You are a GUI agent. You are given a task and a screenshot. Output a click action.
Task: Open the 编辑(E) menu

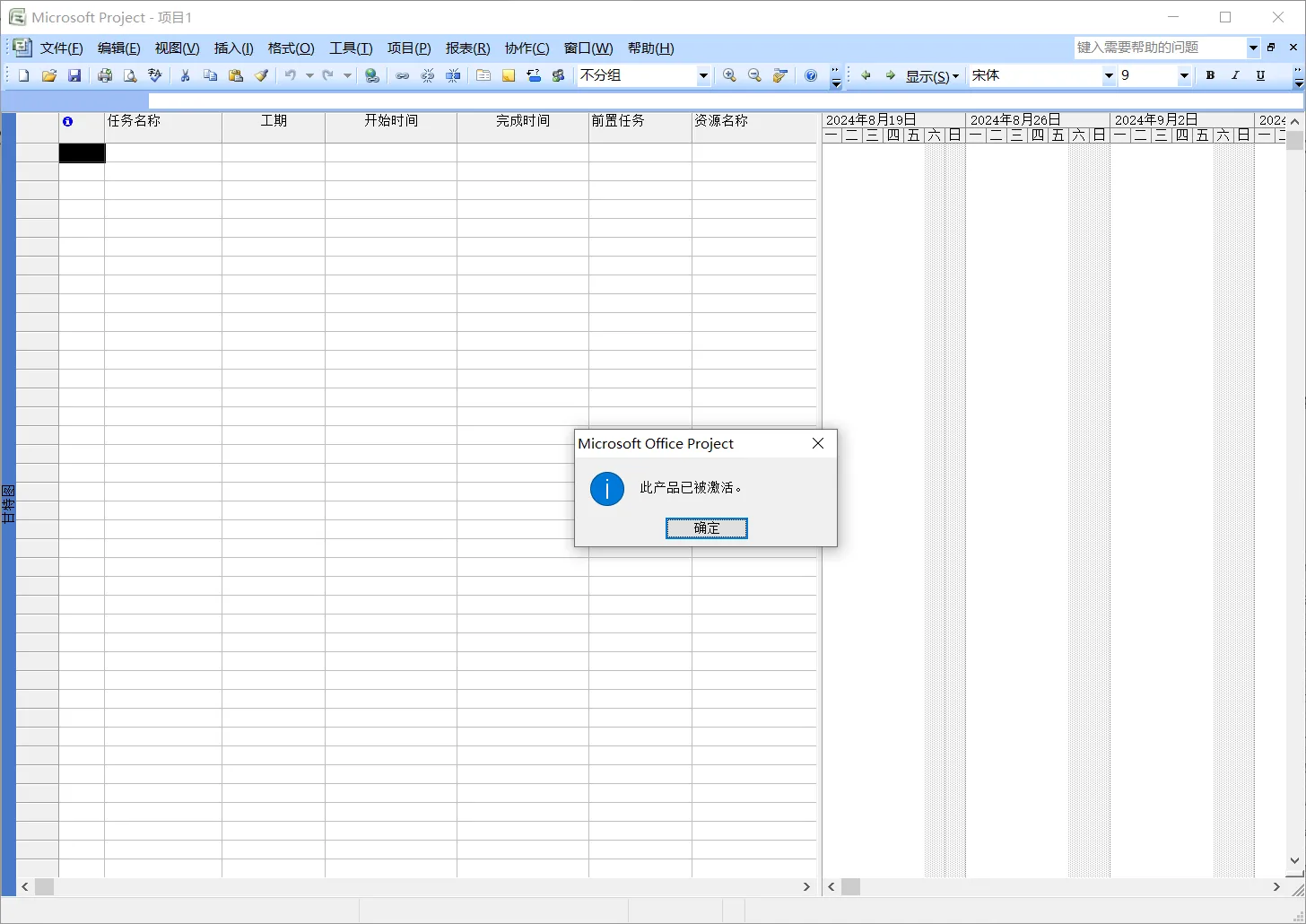(x=119, y=48)
